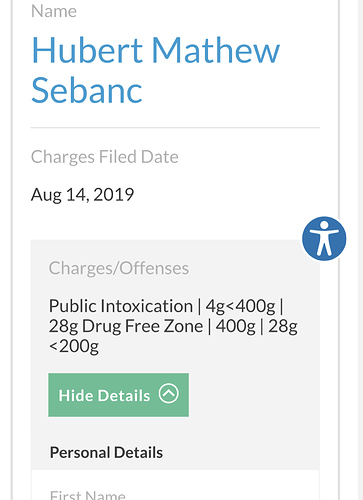Click the Name field label
The height and width of the screenshot is (500, 363).
coord(54,11)
